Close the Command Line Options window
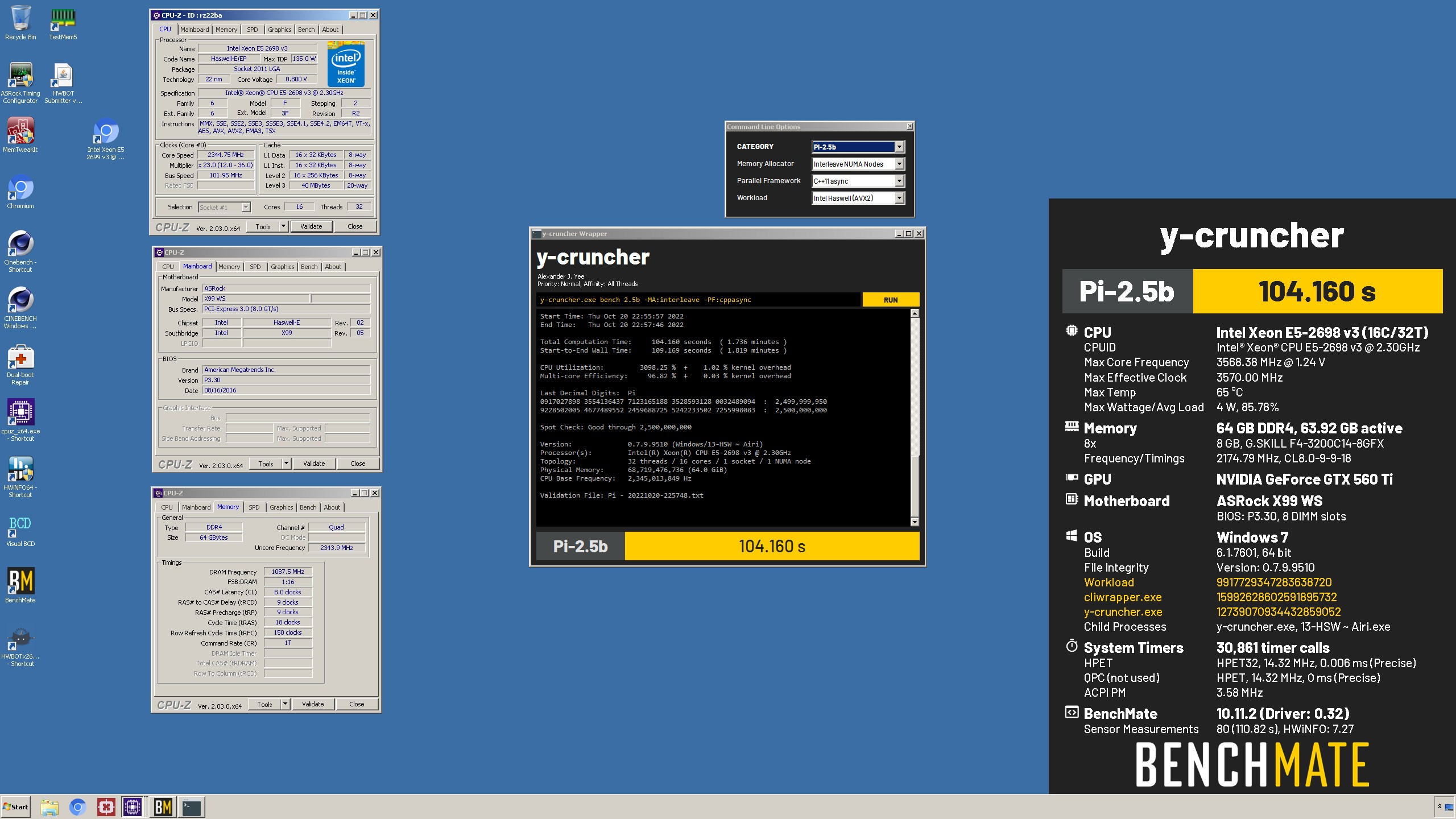The height and width of the screenshot is (819, 1456). coord(909,126)
